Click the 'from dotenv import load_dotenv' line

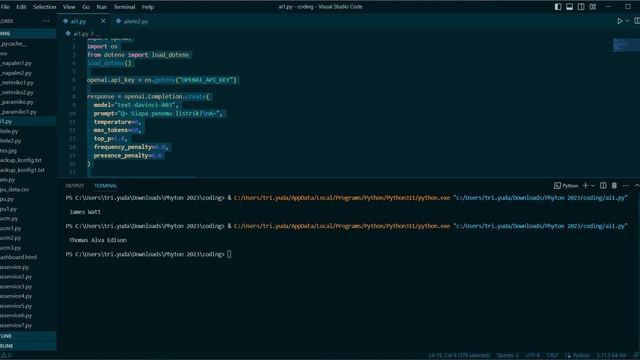pos(138,55)
